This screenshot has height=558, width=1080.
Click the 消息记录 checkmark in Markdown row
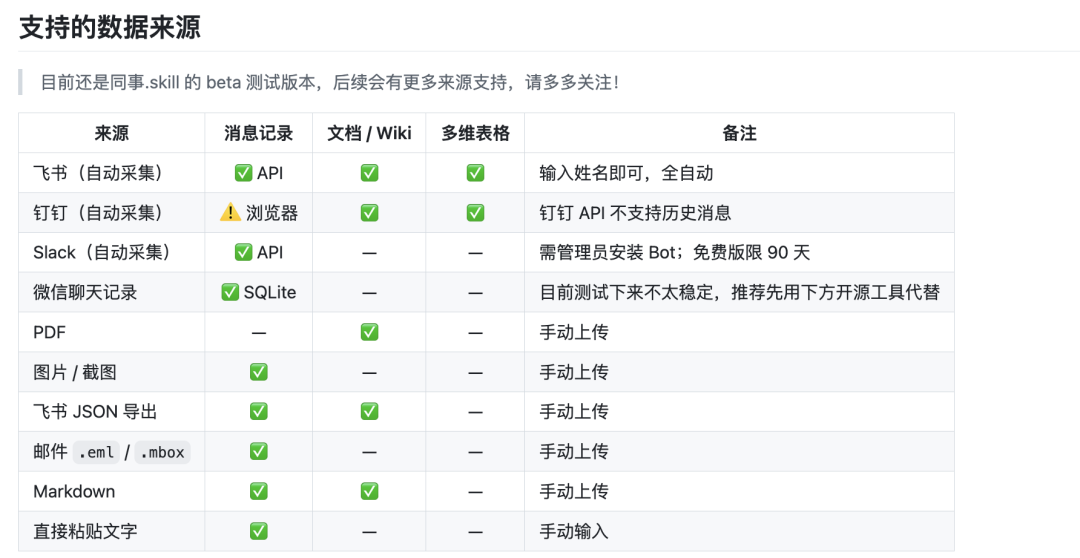[258, 491]
